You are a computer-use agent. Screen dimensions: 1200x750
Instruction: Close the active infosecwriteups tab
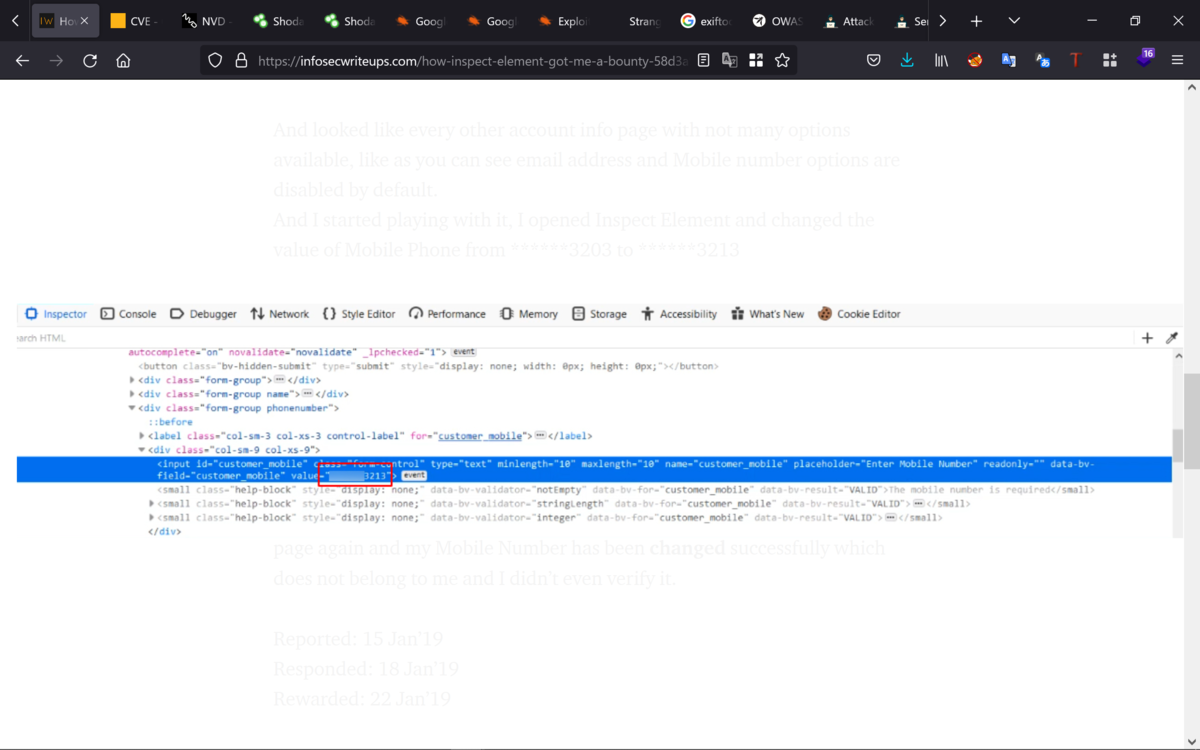(x=84, y=21)
